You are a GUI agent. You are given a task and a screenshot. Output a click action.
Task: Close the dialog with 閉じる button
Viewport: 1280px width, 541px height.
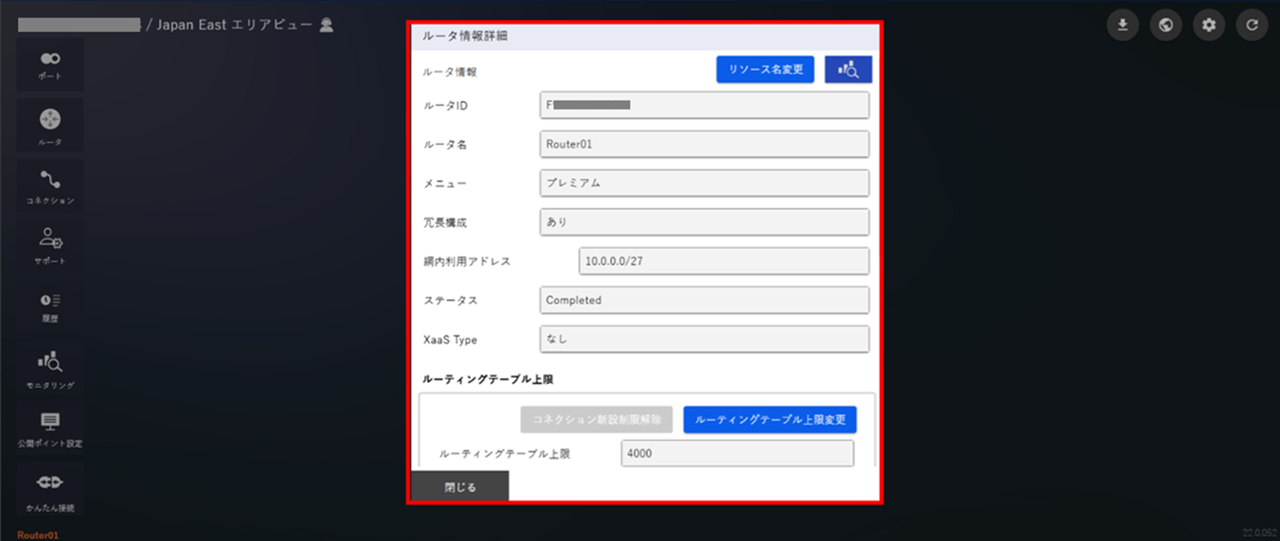coord(460,487)
